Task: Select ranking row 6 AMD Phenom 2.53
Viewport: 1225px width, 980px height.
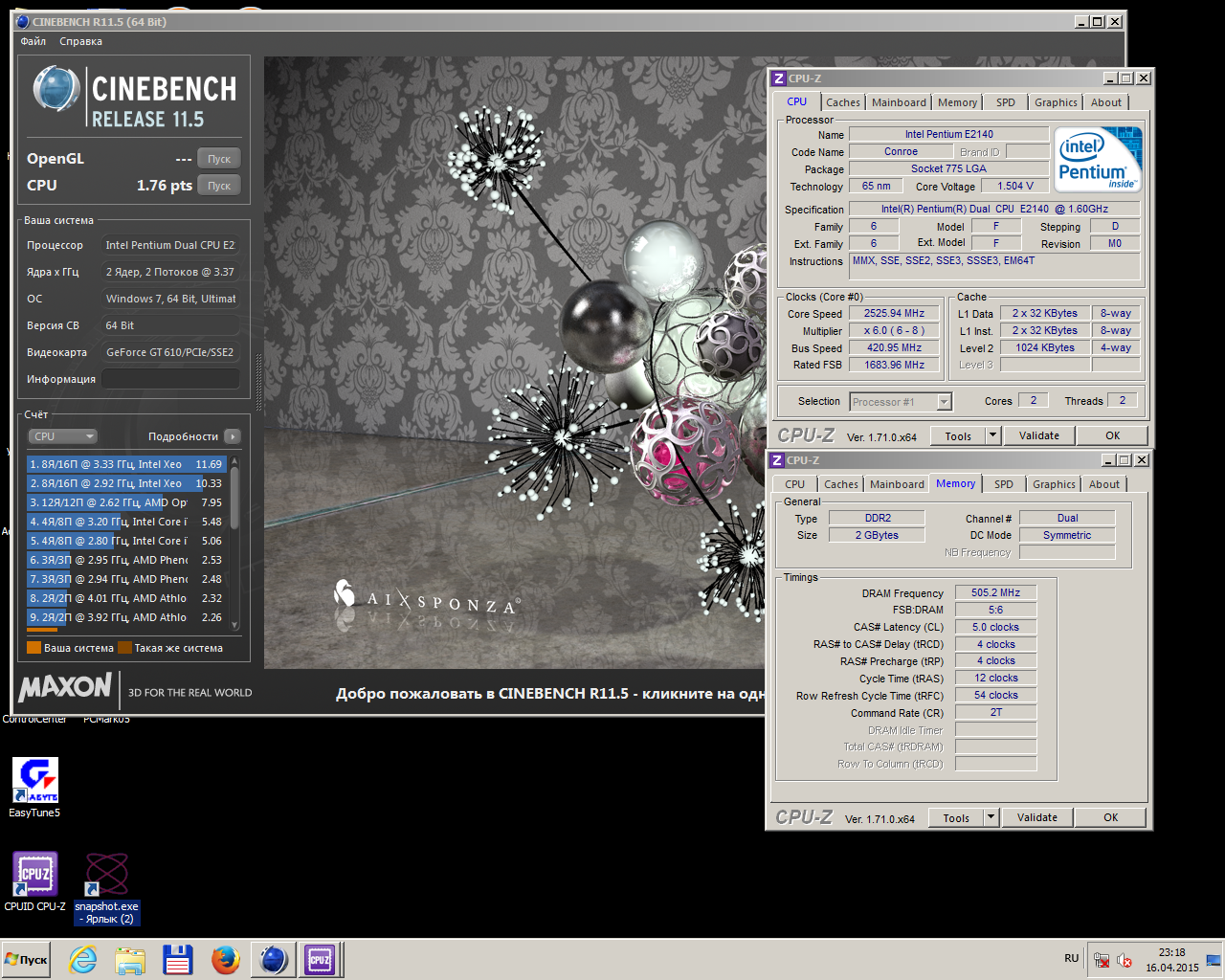Action: 126,560
